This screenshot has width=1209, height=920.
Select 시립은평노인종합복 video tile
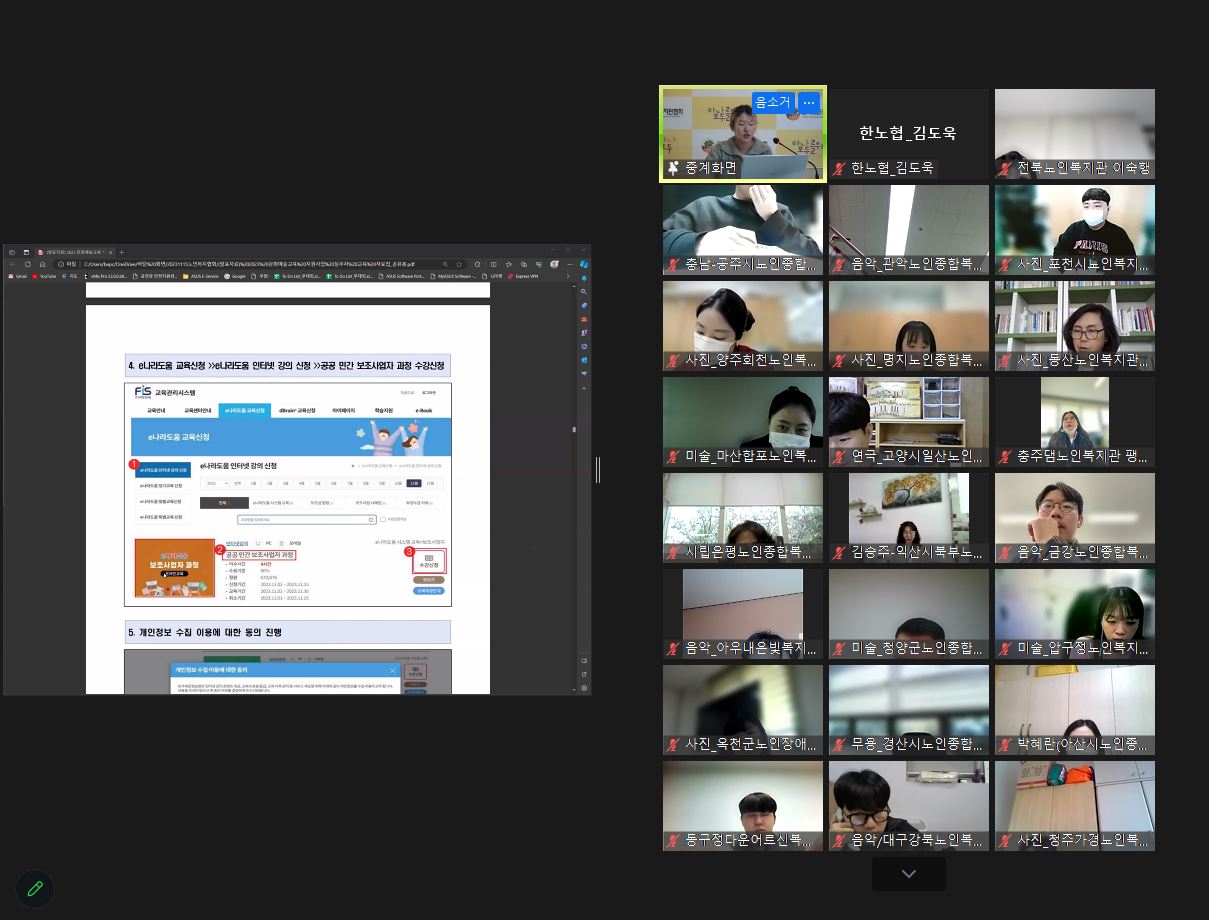(x=743, y=518)
